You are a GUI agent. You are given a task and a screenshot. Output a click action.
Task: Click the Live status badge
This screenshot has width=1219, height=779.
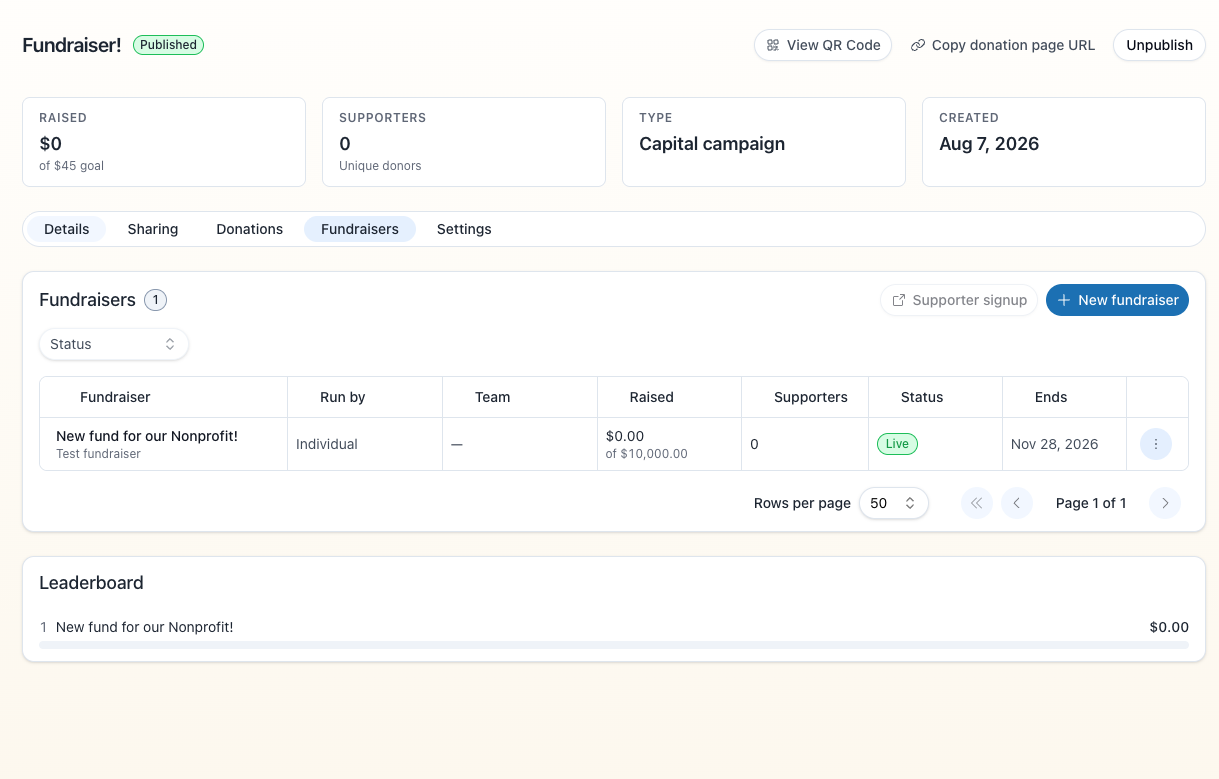(897, 444)
